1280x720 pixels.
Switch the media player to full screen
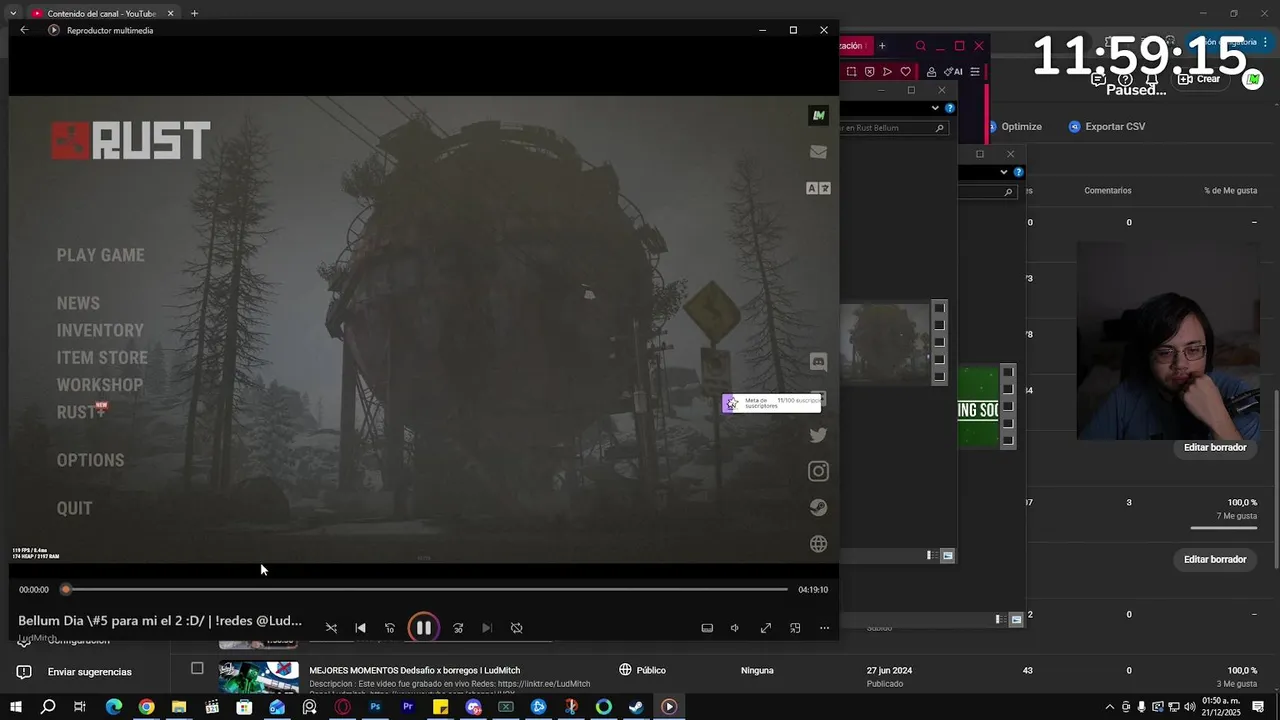click(766, 628)
